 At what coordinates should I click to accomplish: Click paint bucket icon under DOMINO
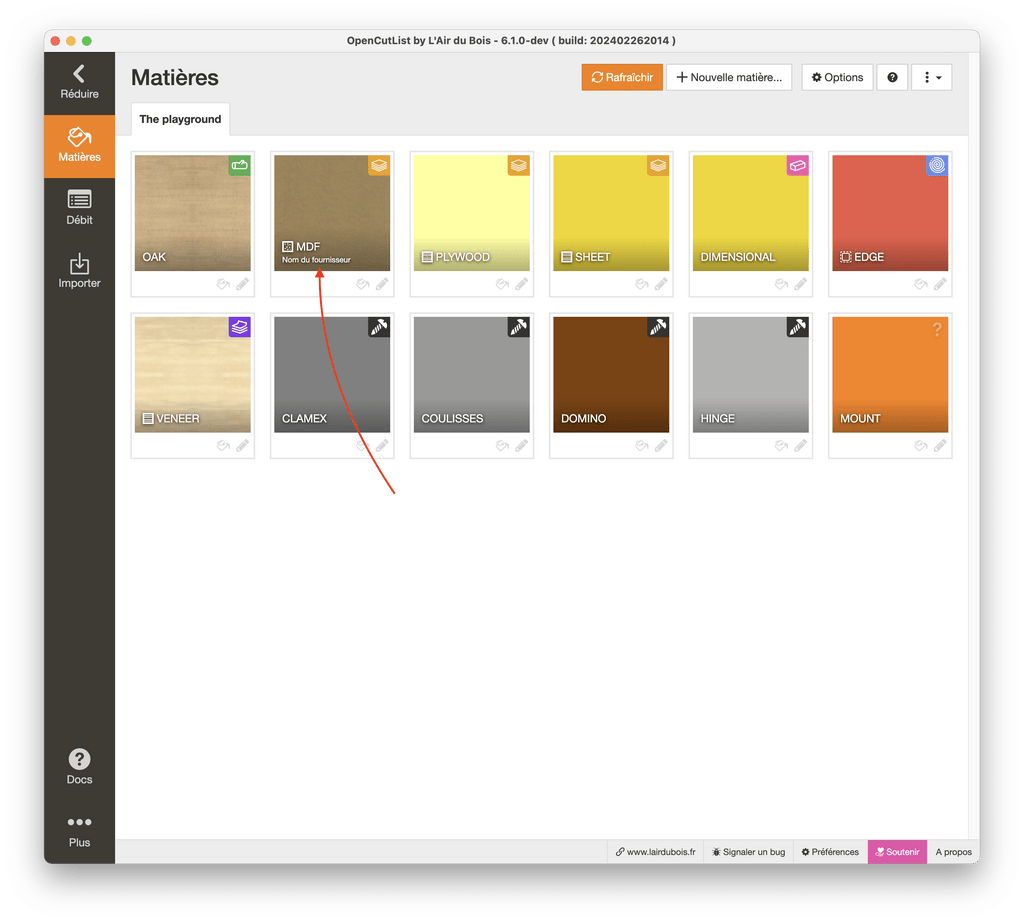click(642, 446)
